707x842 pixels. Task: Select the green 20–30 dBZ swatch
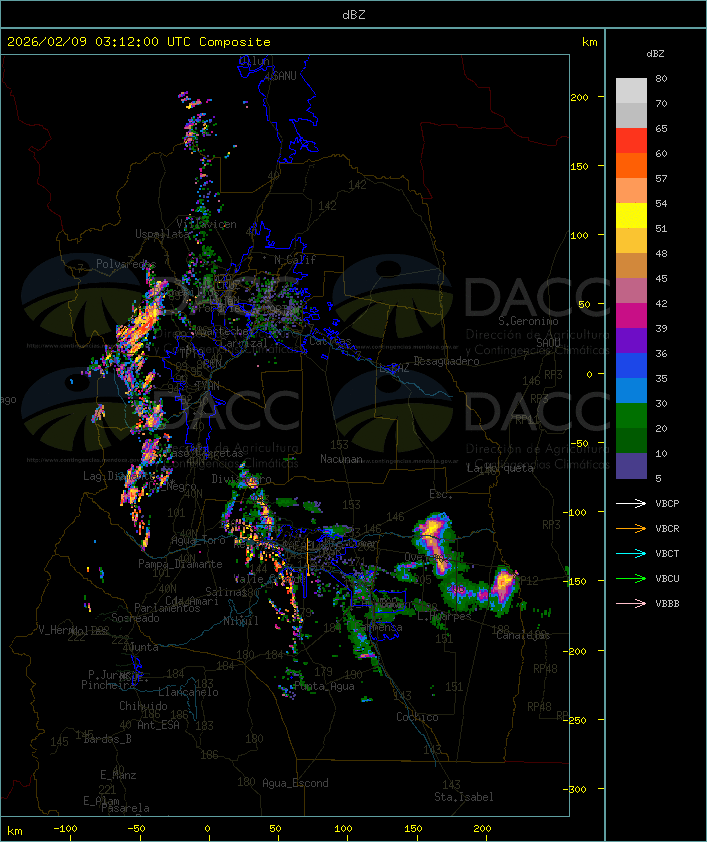tap(631, 415)
